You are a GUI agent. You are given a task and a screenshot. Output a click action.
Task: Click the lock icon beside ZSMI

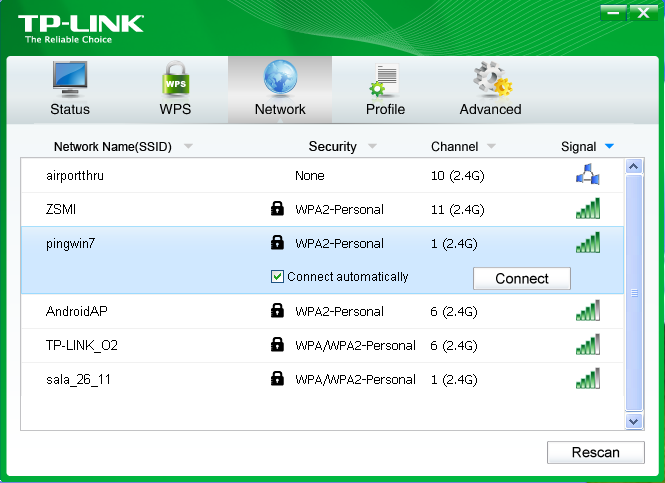pos(277,208)
